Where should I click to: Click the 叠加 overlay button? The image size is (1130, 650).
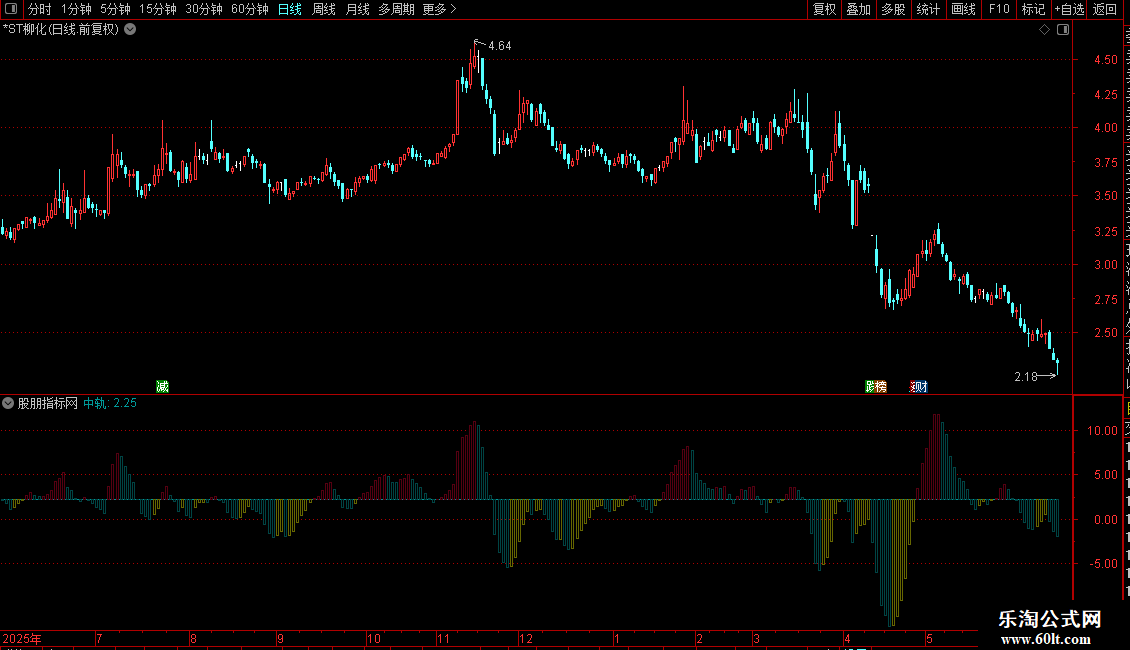859,9
